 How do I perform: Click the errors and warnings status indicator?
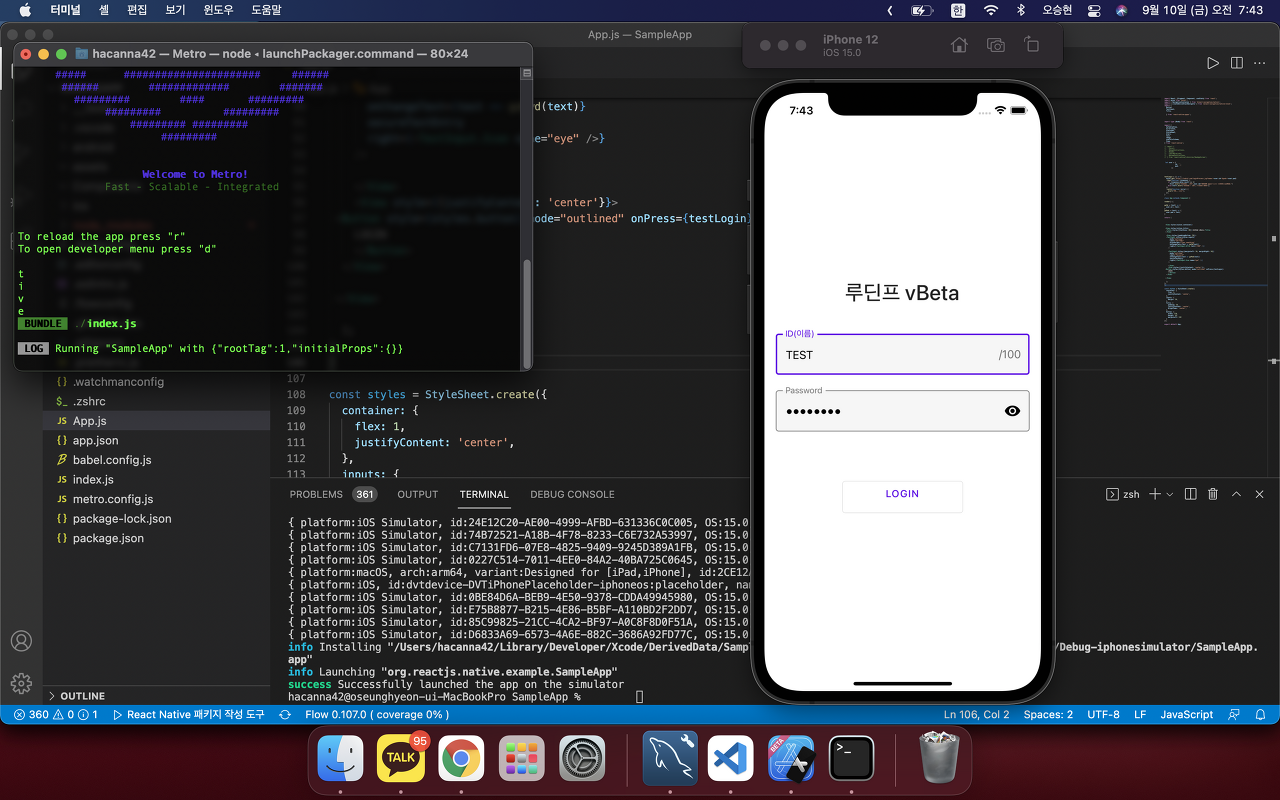(55, 715)
